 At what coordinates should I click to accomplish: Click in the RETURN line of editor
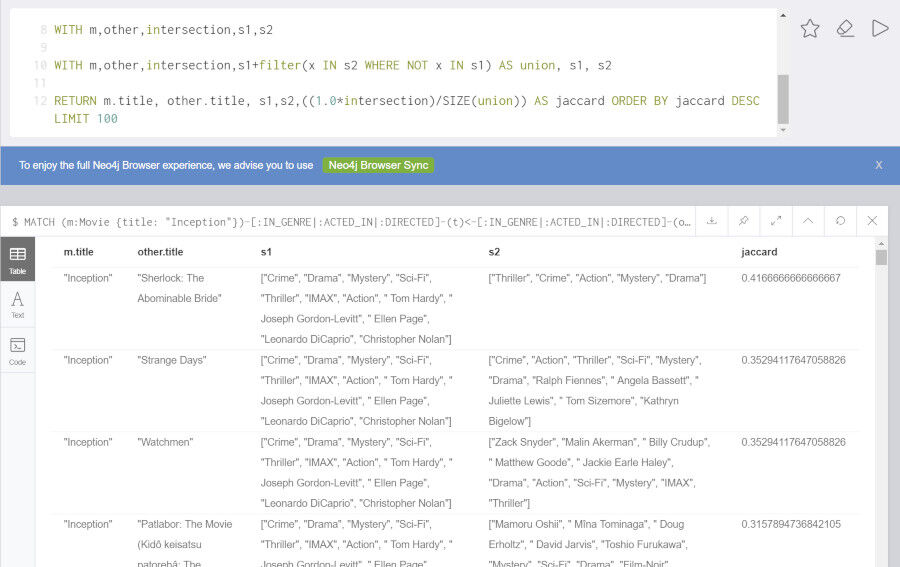406,101
